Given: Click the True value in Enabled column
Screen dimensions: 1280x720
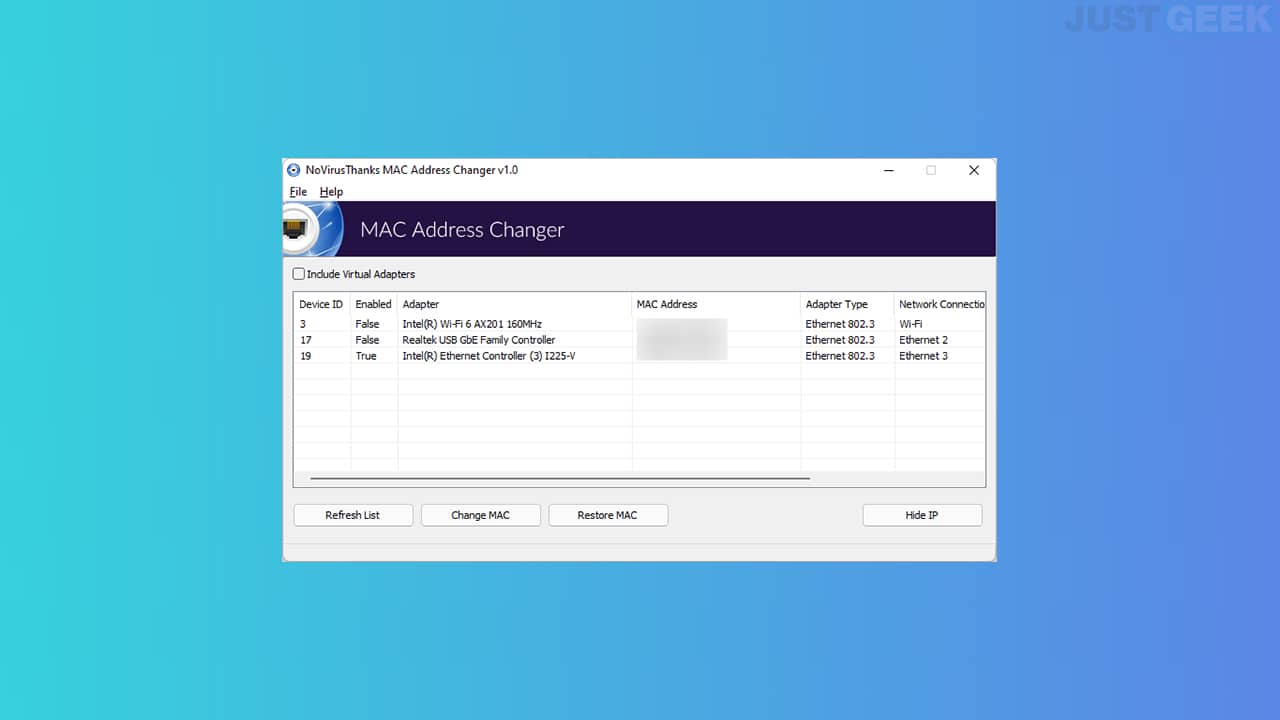Looking at the screenshot, I should pyautogui.click(x=366, y=356).
